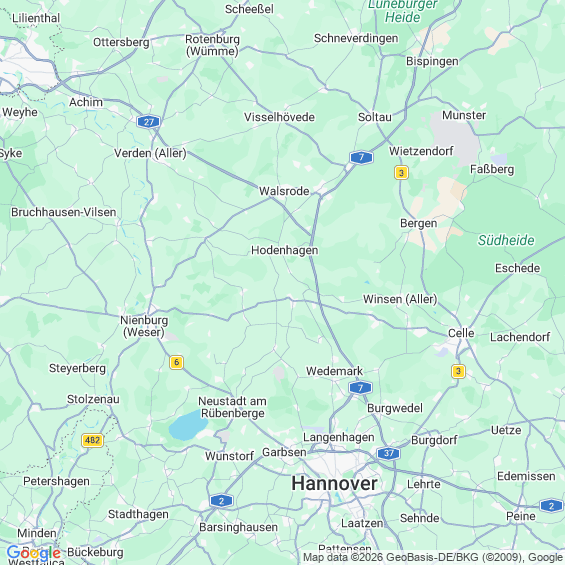The width and height of the screenshot is (565, 565).
Task: Click the A2 shield near Barsinghausen
Action: [222, 501]
